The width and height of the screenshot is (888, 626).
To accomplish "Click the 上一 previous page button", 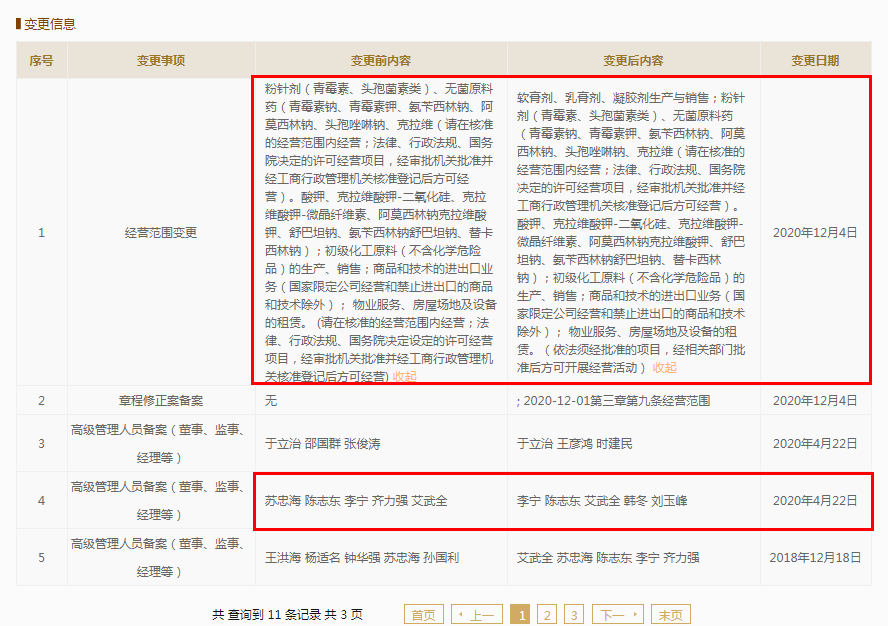I will pyautogui.click(x=477, y=615).
